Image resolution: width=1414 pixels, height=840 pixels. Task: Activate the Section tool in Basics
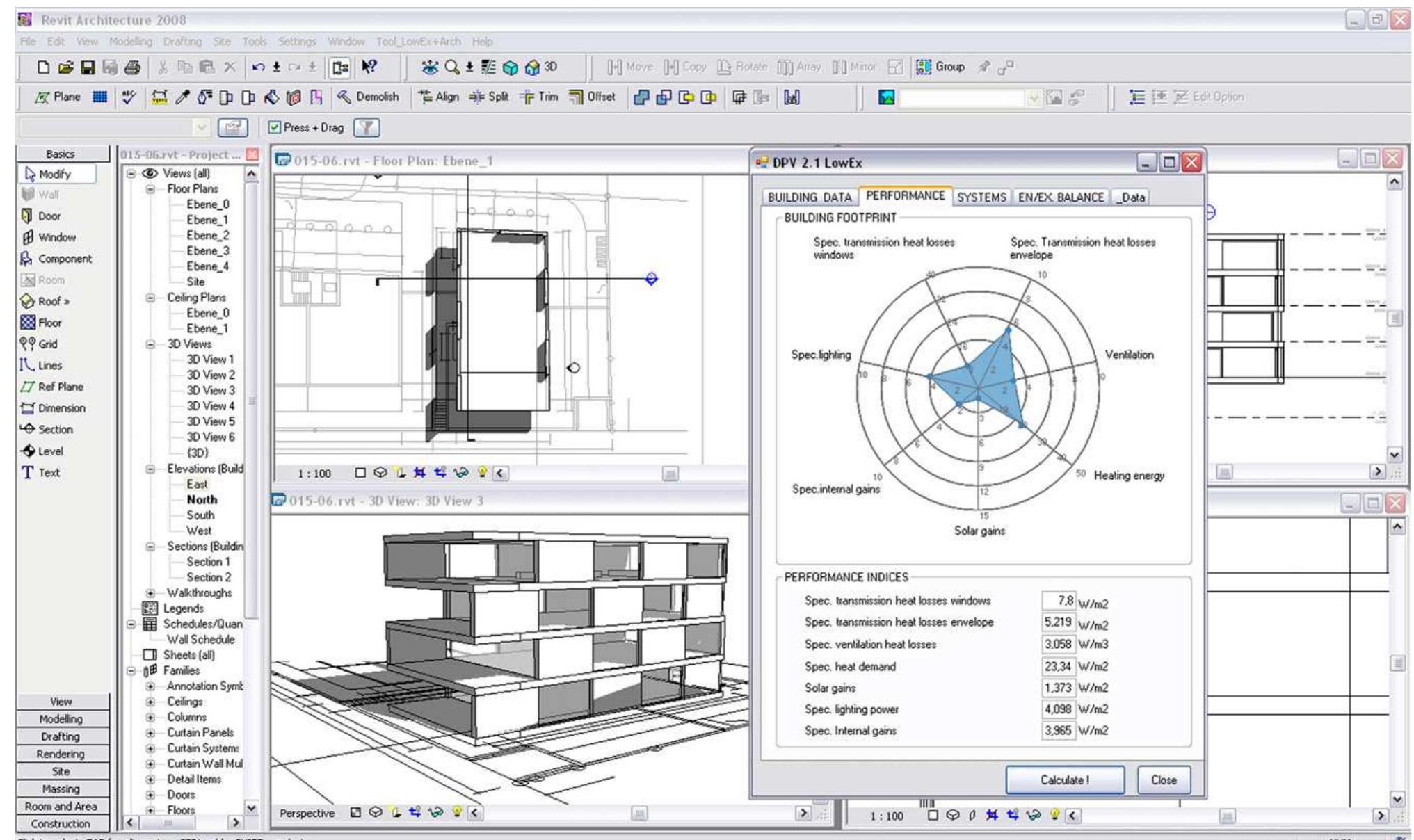click(49, 429)
